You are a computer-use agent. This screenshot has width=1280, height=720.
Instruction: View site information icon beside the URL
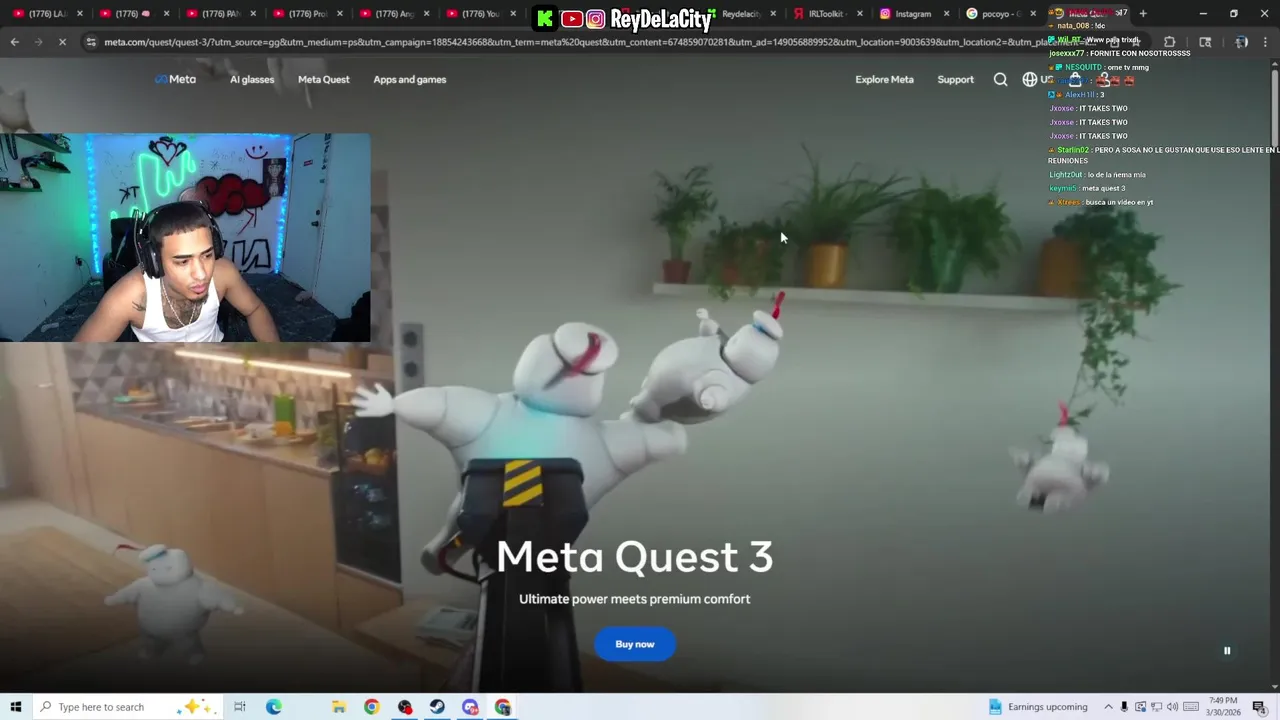tap(91, 42)
